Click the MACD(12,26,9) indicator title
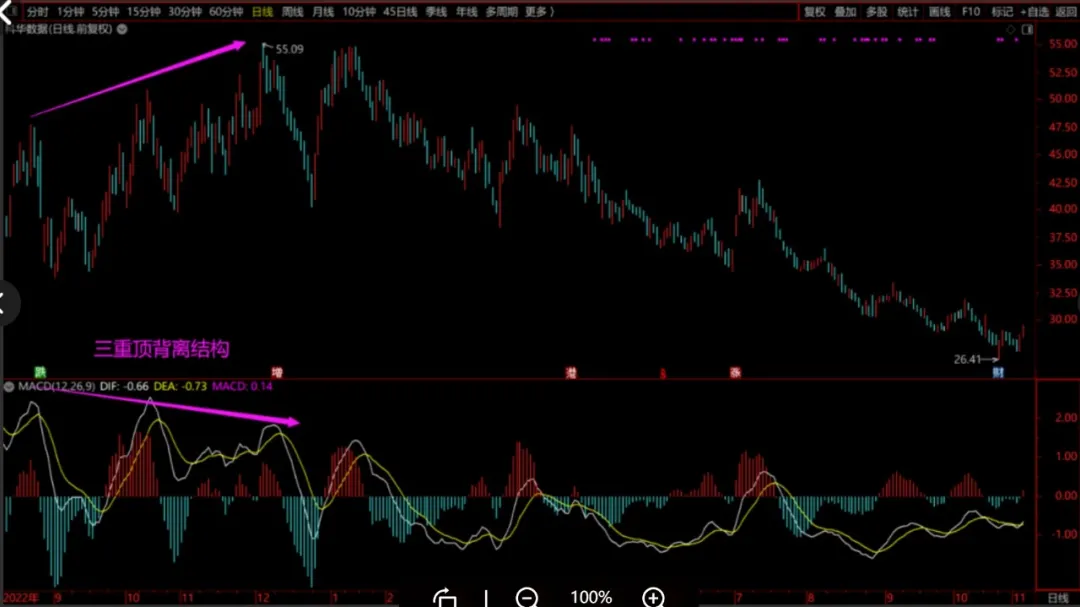The height and width of the screenshot is (607, 1080). point(56,387)
